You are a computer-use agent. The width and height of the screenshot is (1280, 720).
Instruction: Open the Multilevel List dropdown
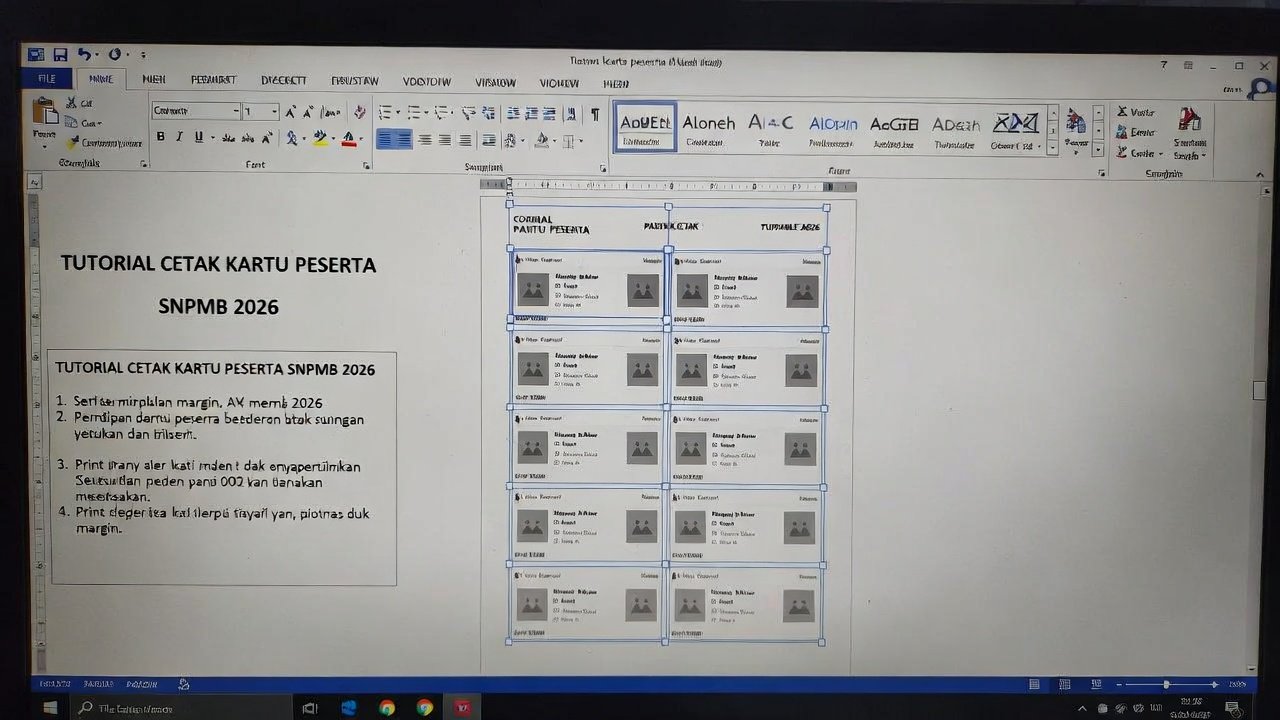click(454, 113)
